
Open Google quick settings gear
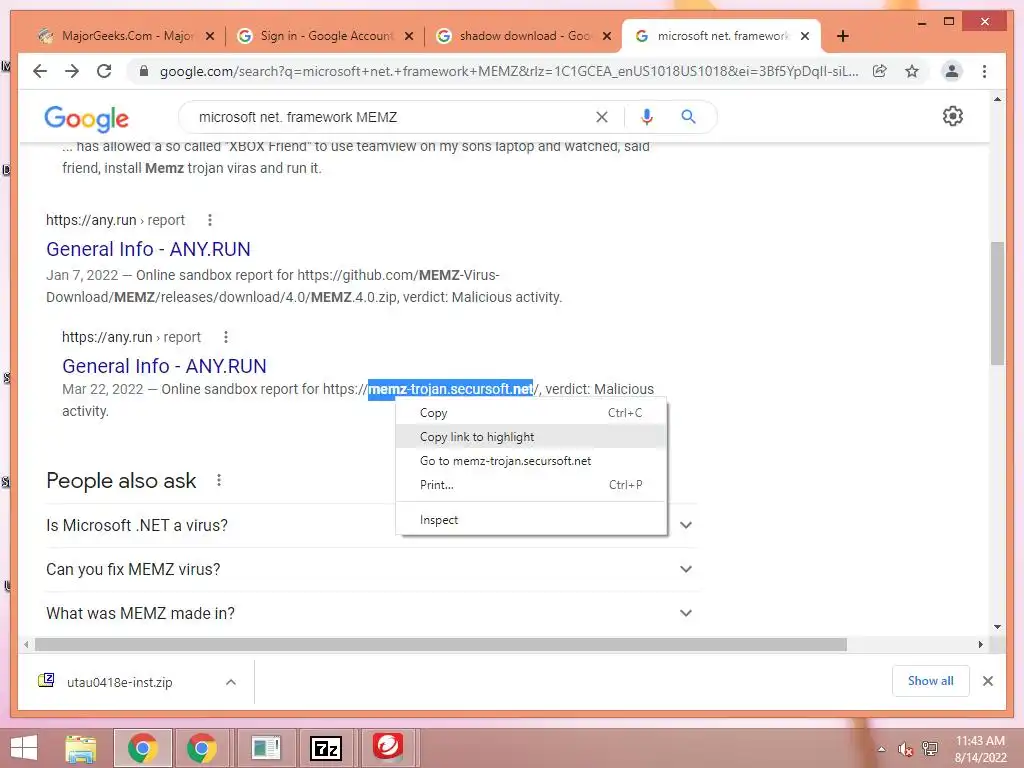[953, 116]
